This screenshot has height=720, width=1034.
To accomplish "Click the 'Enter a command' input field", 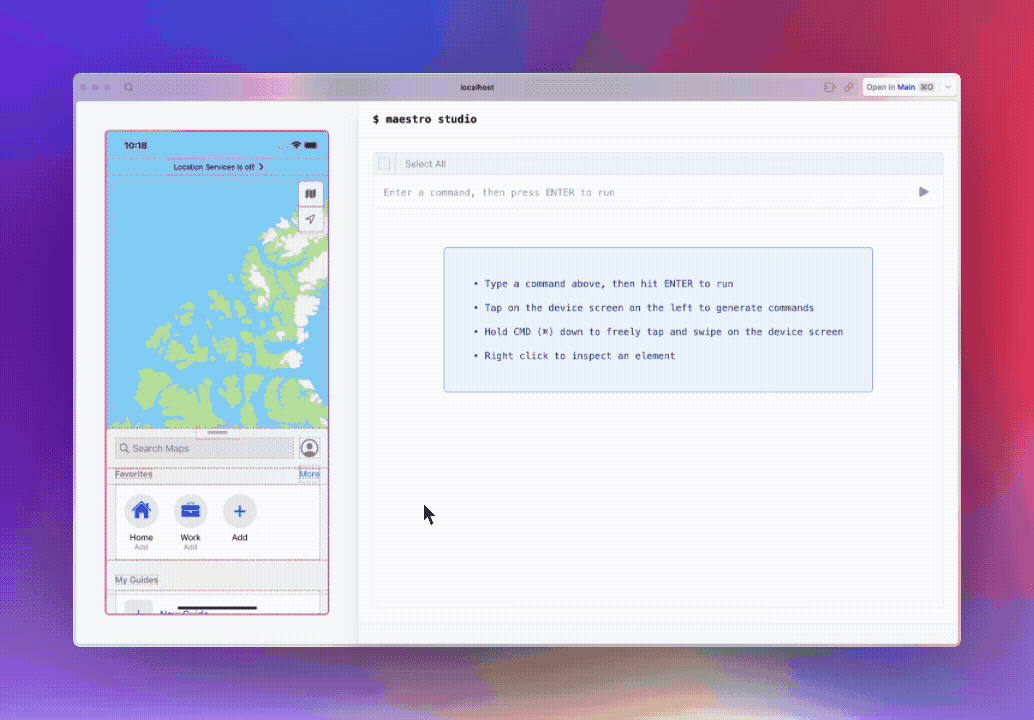I will tap(646, 193).
